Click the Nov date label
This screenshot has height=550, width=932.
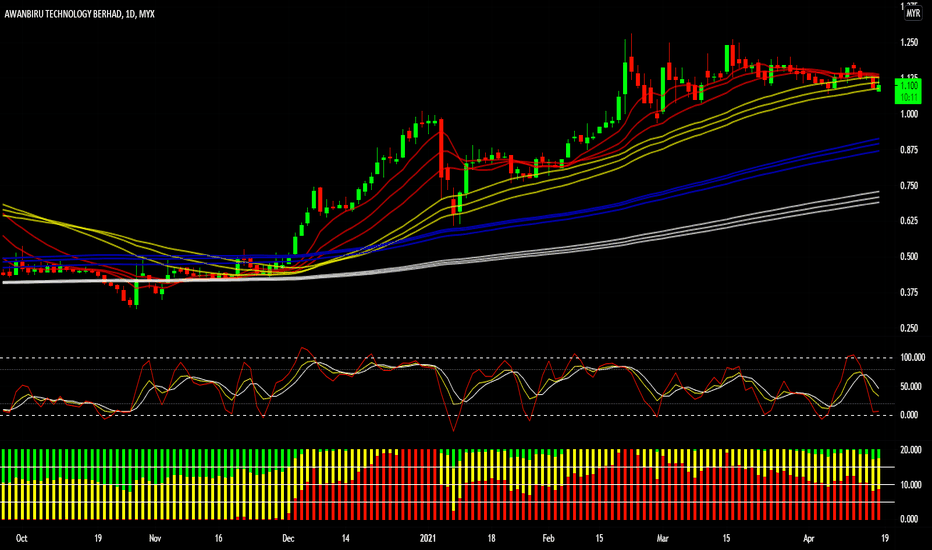(x=155, y=539)
